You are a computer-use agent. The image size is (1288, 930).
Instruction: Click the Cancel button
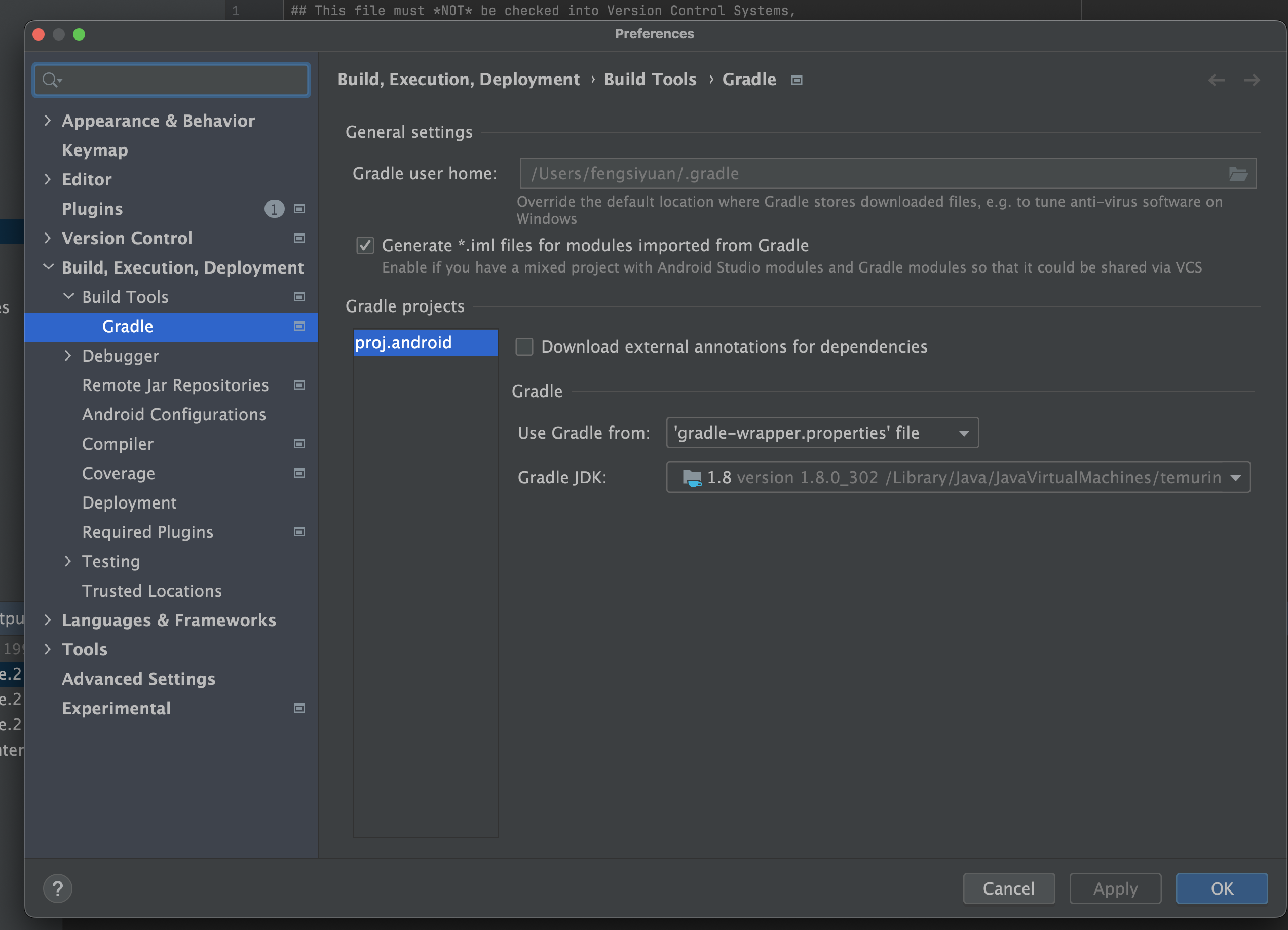point(1009,888)
